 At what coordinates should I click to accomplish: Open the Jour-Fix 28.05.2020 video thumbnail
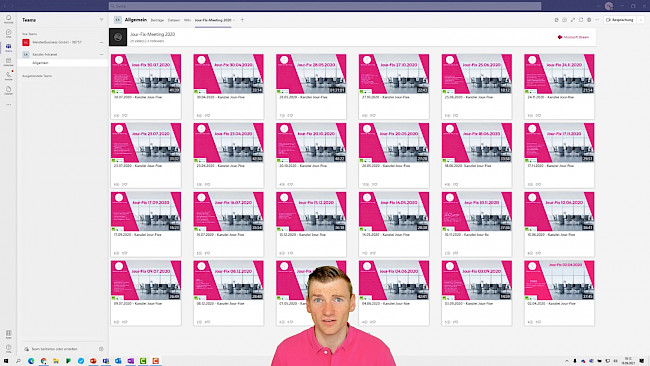(311, 73)
